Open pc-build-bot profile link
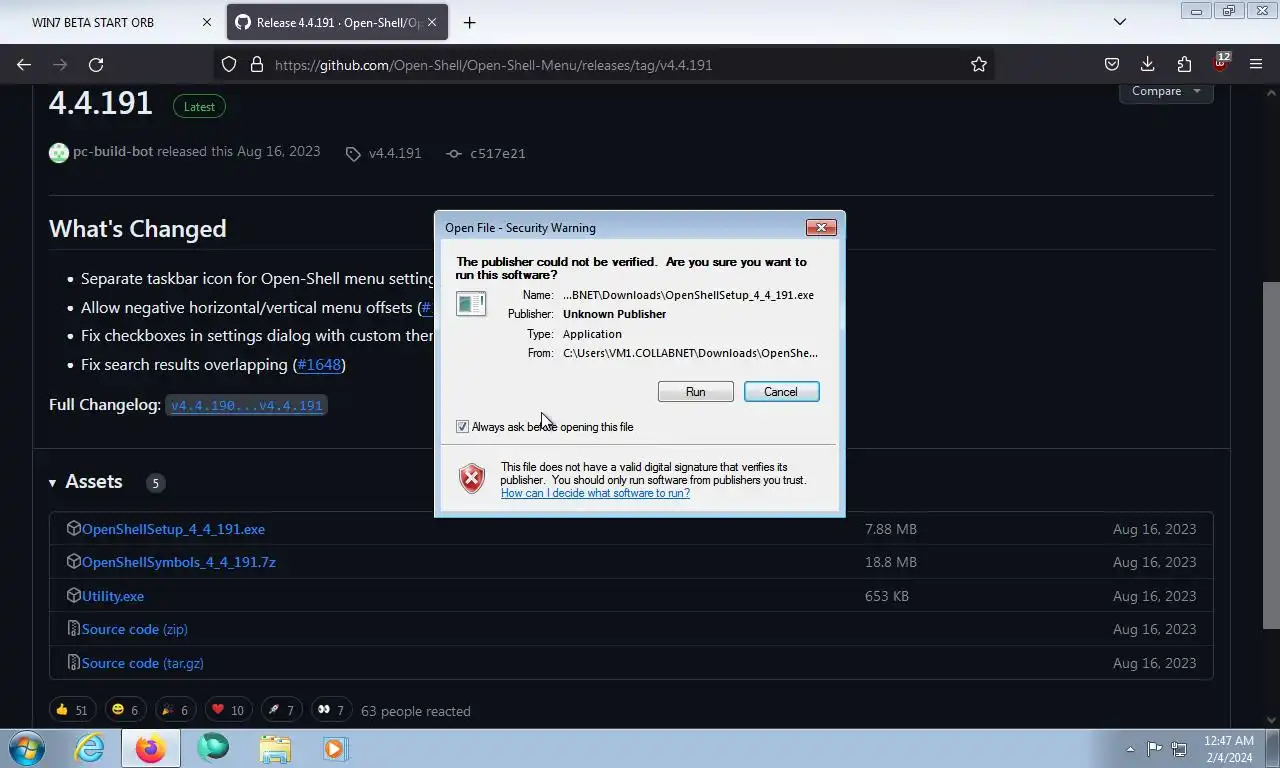 point(113,152)
